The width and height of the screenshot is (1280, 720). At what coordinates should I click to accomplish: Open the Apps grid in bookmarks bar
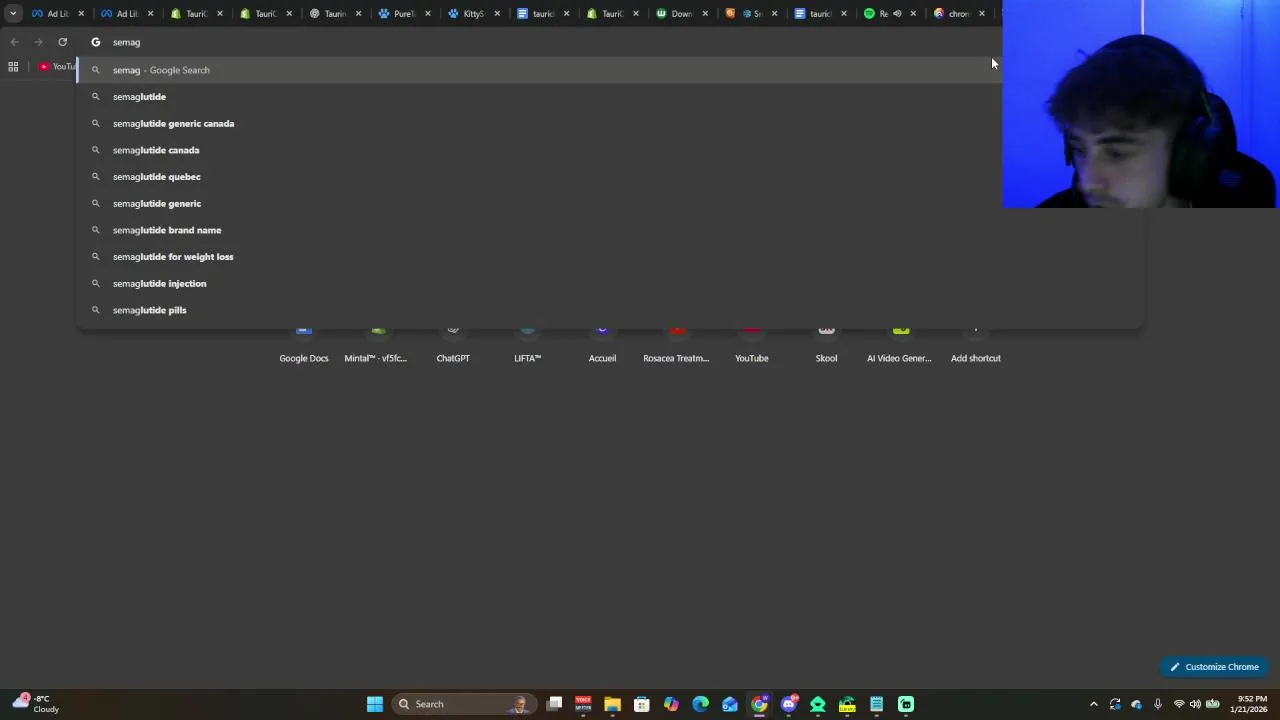tap(13, 67)
